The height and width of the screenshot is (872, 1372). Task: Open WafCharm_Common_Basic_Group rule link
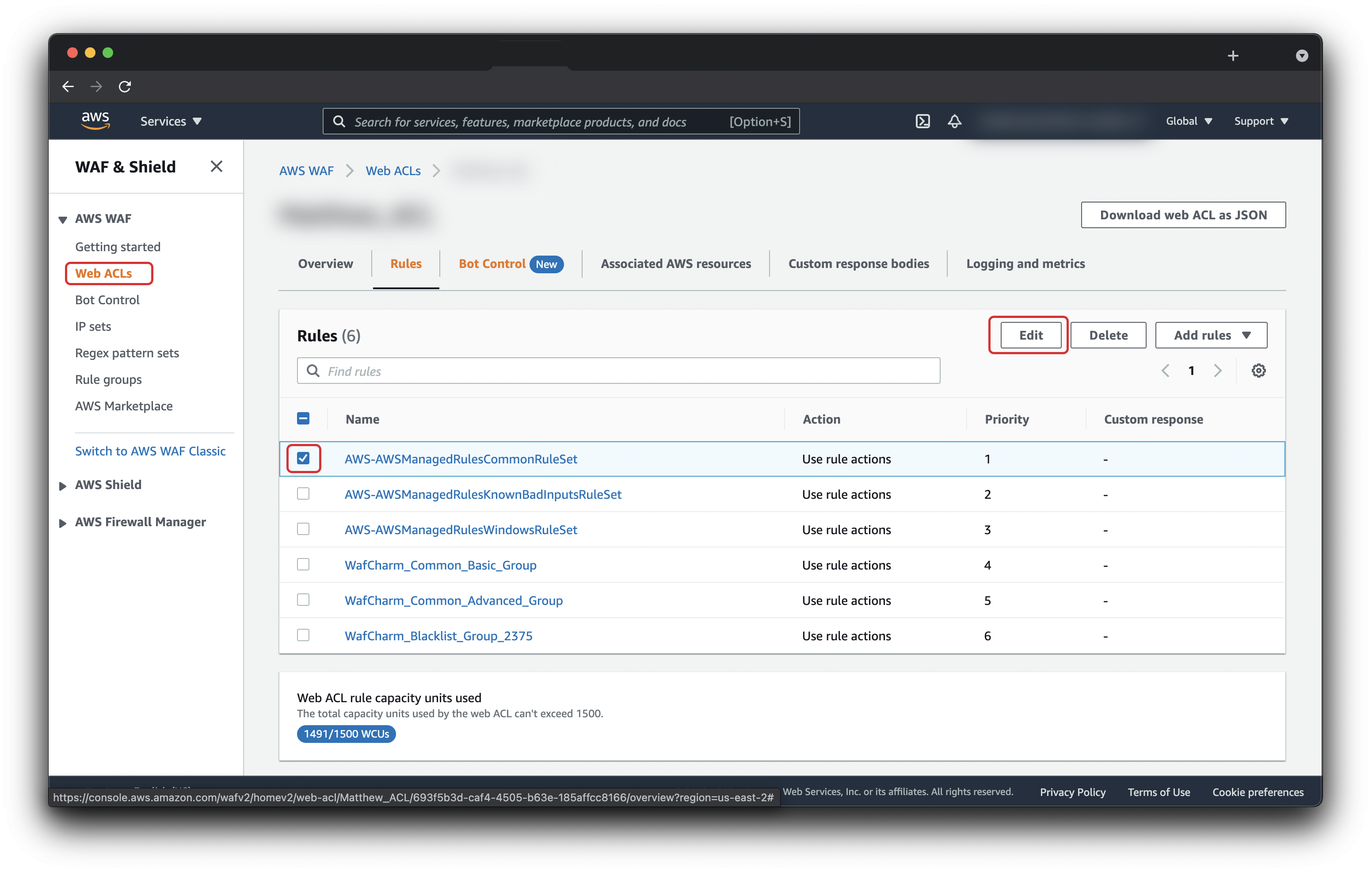click(440, 565)
